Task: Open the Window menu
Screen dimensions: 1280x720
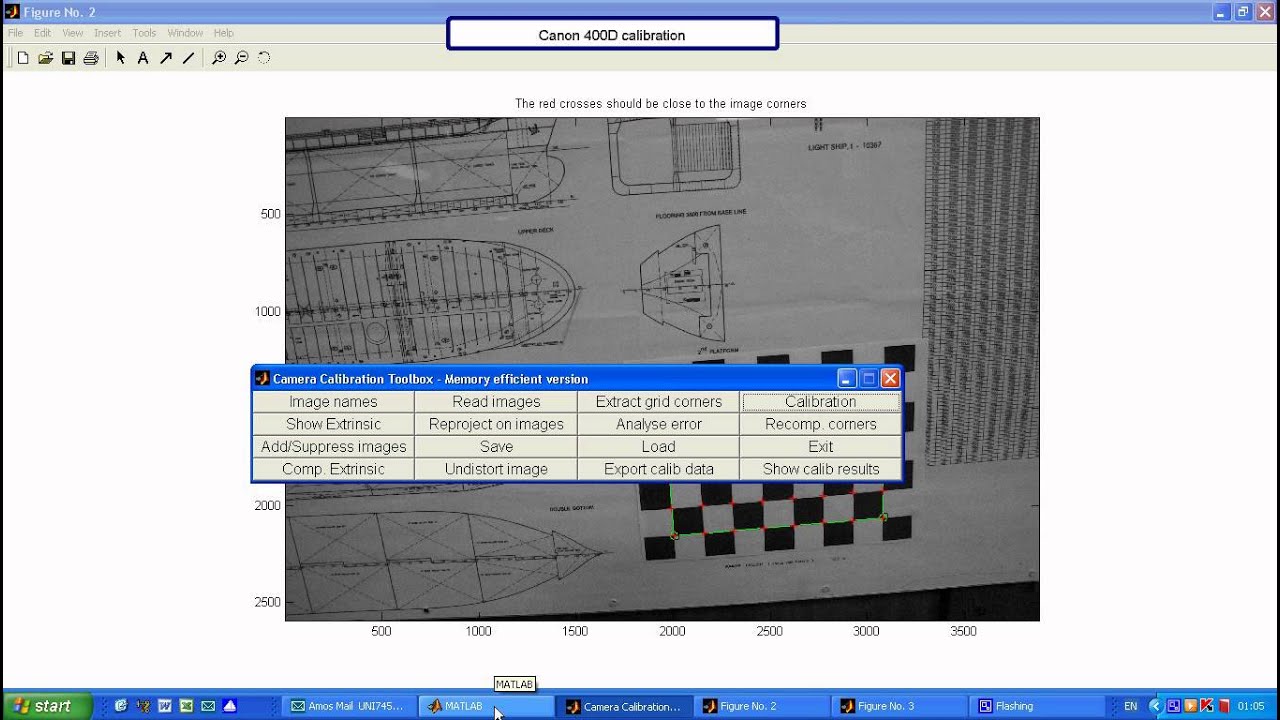Action: [185, 33]
